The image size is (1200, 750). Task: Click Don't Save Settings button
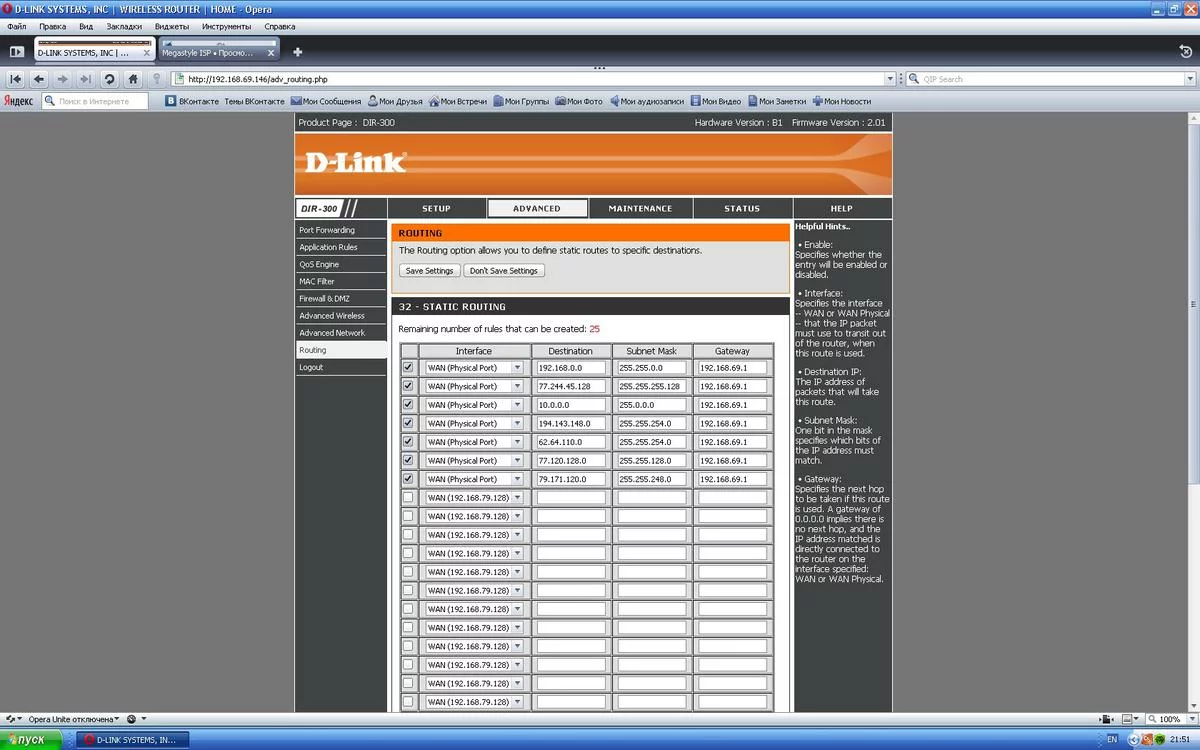click(504, 271)
